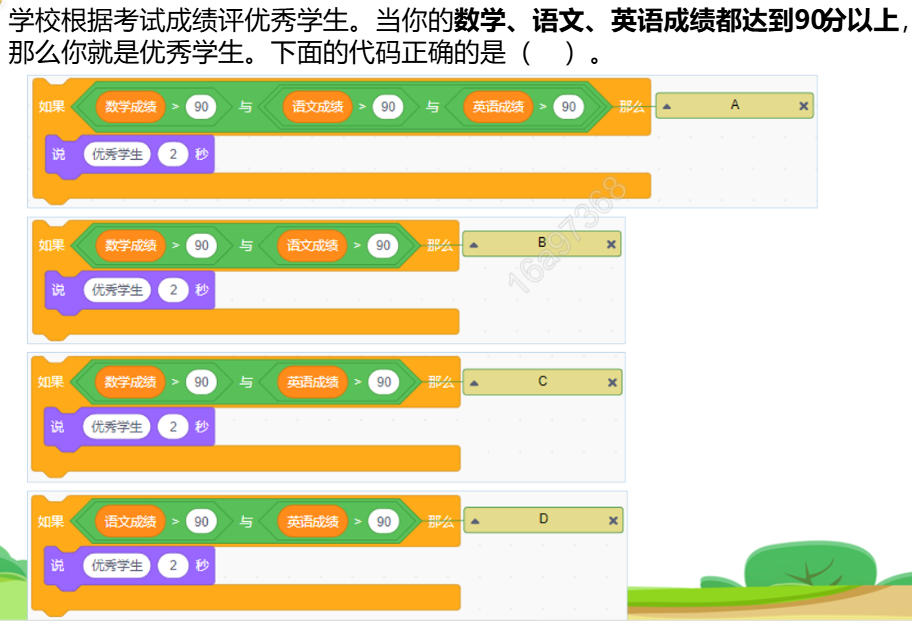
Task: Click the 说 label in option C block
Action: point(57,427)
